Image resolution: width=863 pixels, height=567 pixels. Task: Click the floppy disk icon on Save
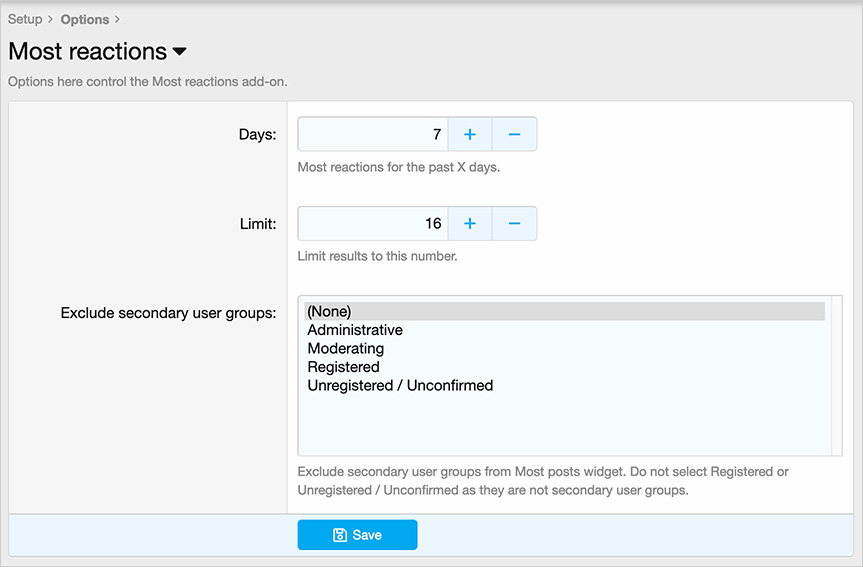(339, 535)
